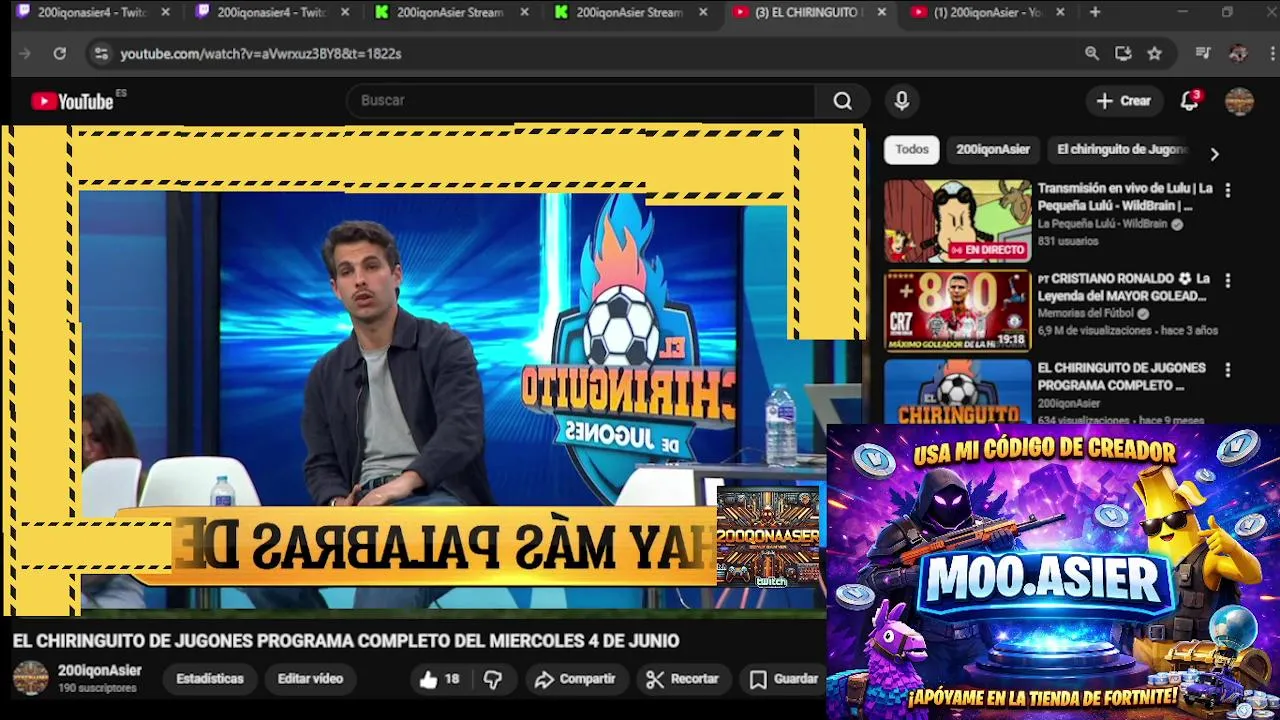Open browser media controls icon
The width and height of the screenshot is (1280, 720).
[x=1203, y=54]
